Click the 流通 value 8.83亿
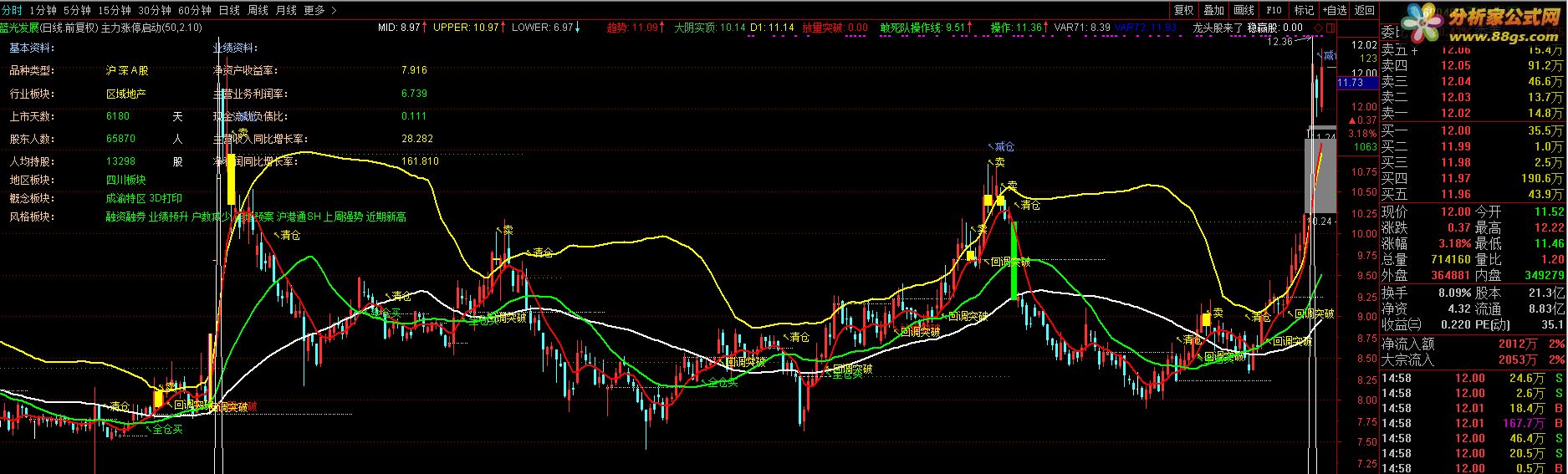Viewport: 1568px width, 474px height. tap(1546, 309)
